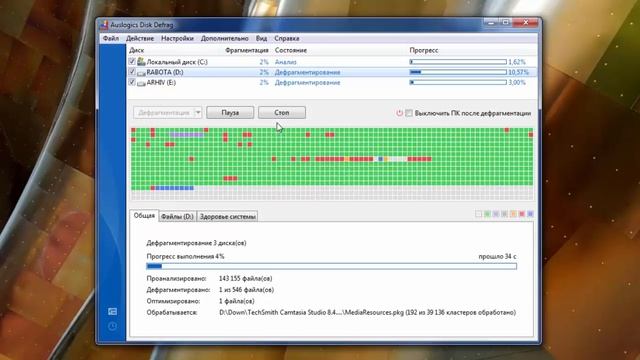Click the Анализ status of disk C:

[x=285, y=62]
